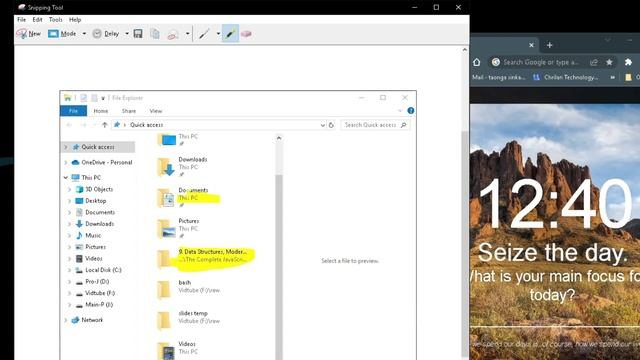
Task: Select Network in the navigation tree
Action: click(92, 320)
